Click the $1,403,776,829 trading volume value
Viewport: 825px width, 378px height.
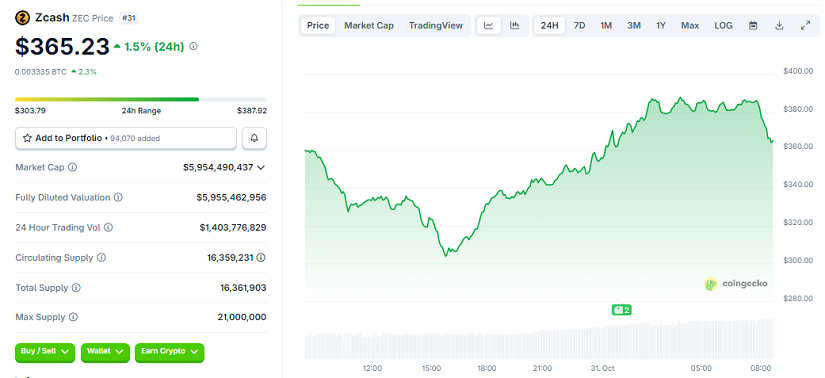tap(233, 227)
